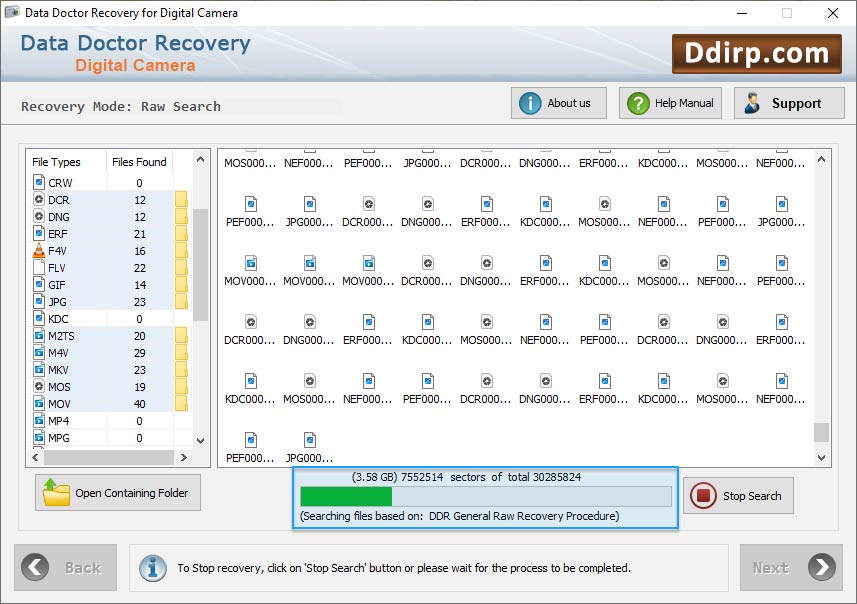Screen dimensions: 857x604
Task: Stop the search with Stop Search
Action: 738,496
